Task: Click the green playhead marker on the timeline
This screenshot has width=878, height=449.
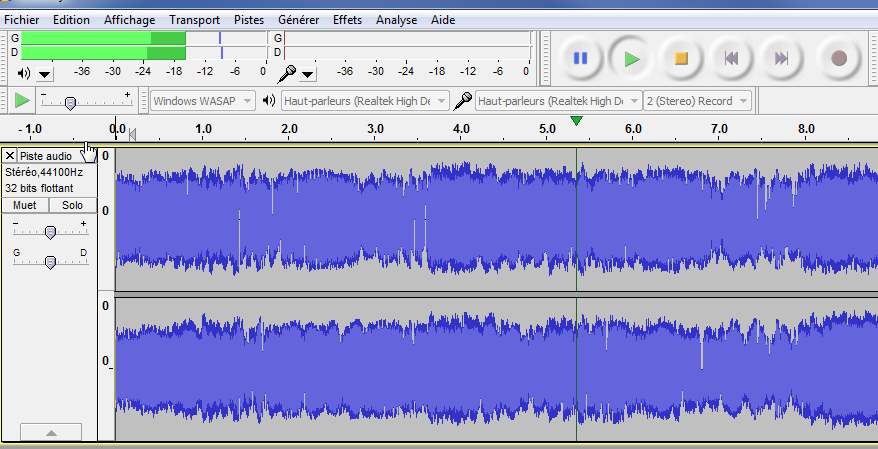Action: pyautogui.click(x=576, y=121)
